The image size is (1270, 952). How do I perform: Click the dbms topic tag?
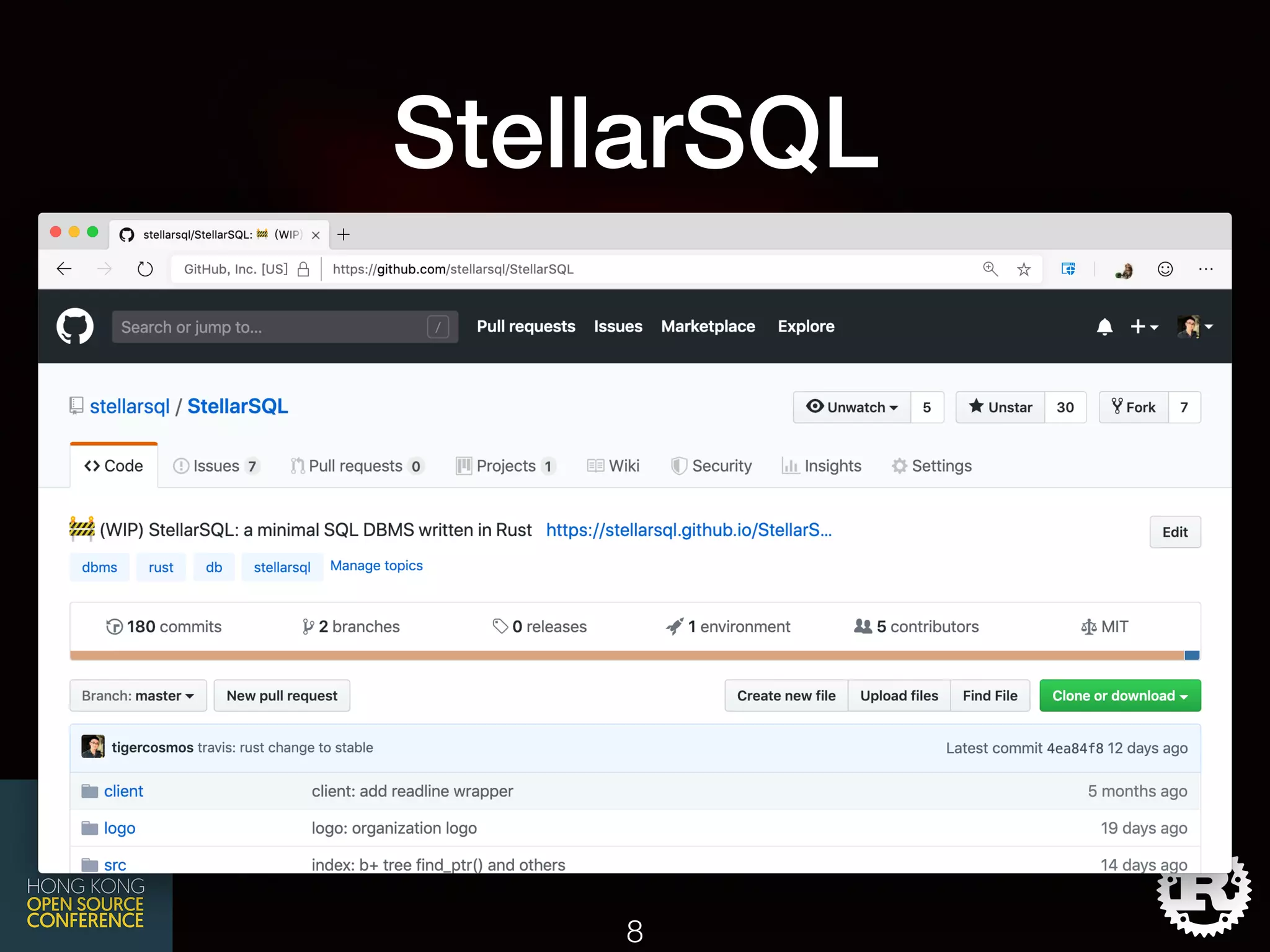(99, 567)
